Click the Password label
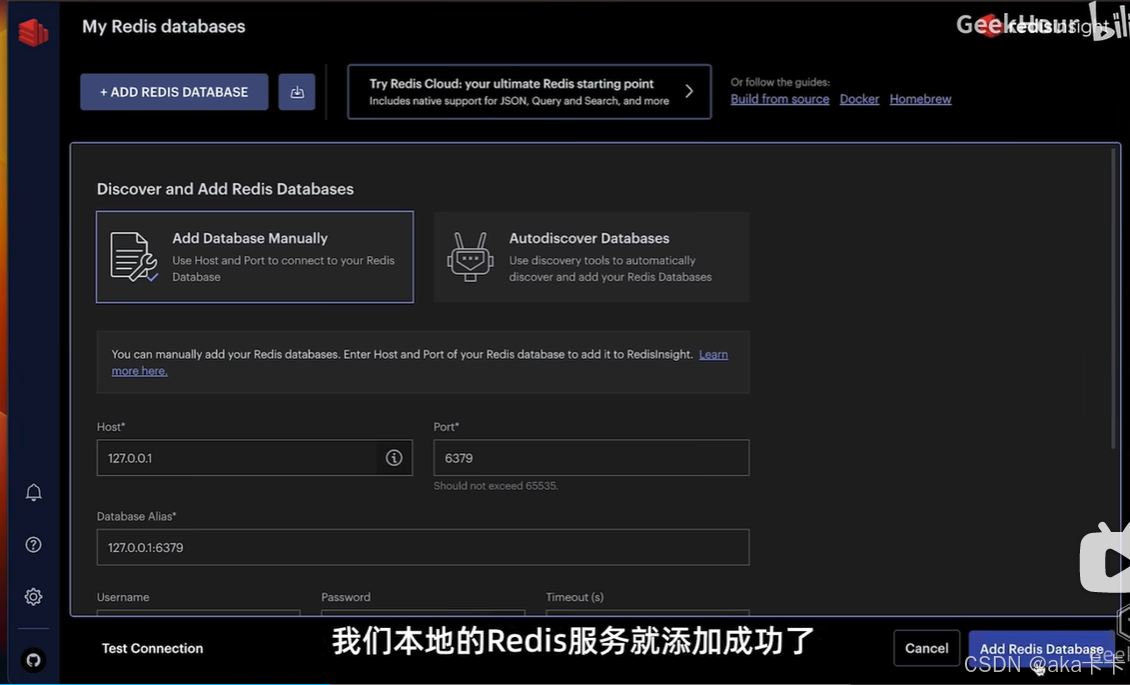The width and height of the screenshot is (1130, 685). pyautogui.click(x=346, y=597)
